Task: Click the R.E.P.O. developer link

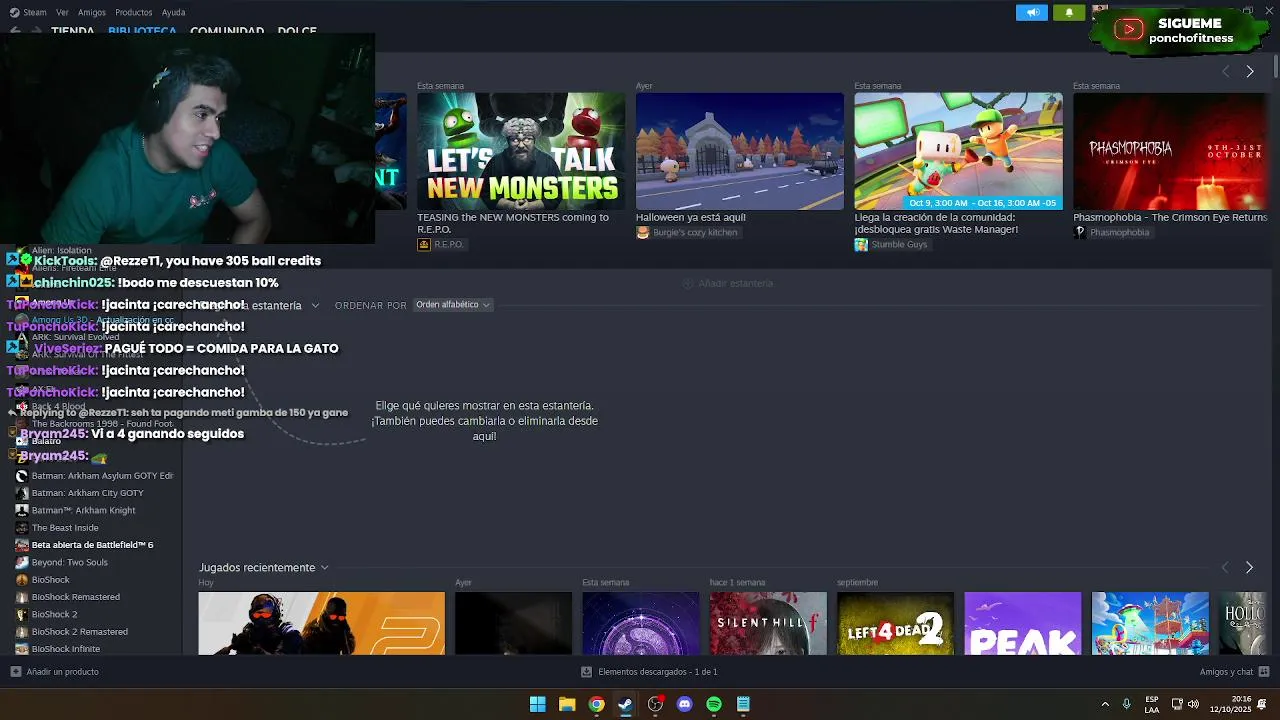Action: point(449,245)
